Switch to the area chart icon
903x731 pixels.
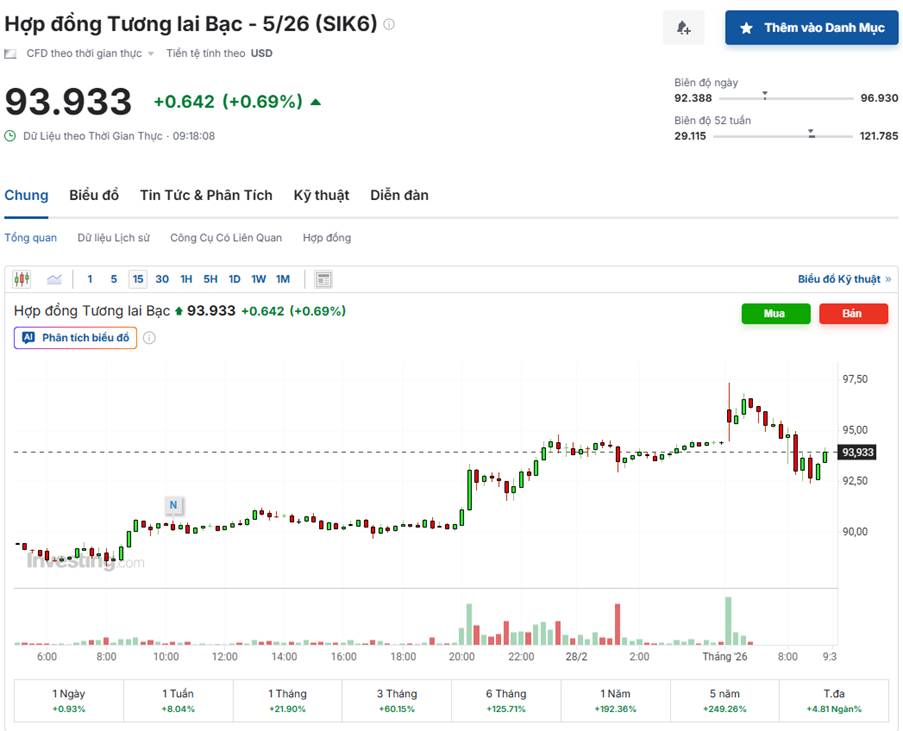coord(54,279)
